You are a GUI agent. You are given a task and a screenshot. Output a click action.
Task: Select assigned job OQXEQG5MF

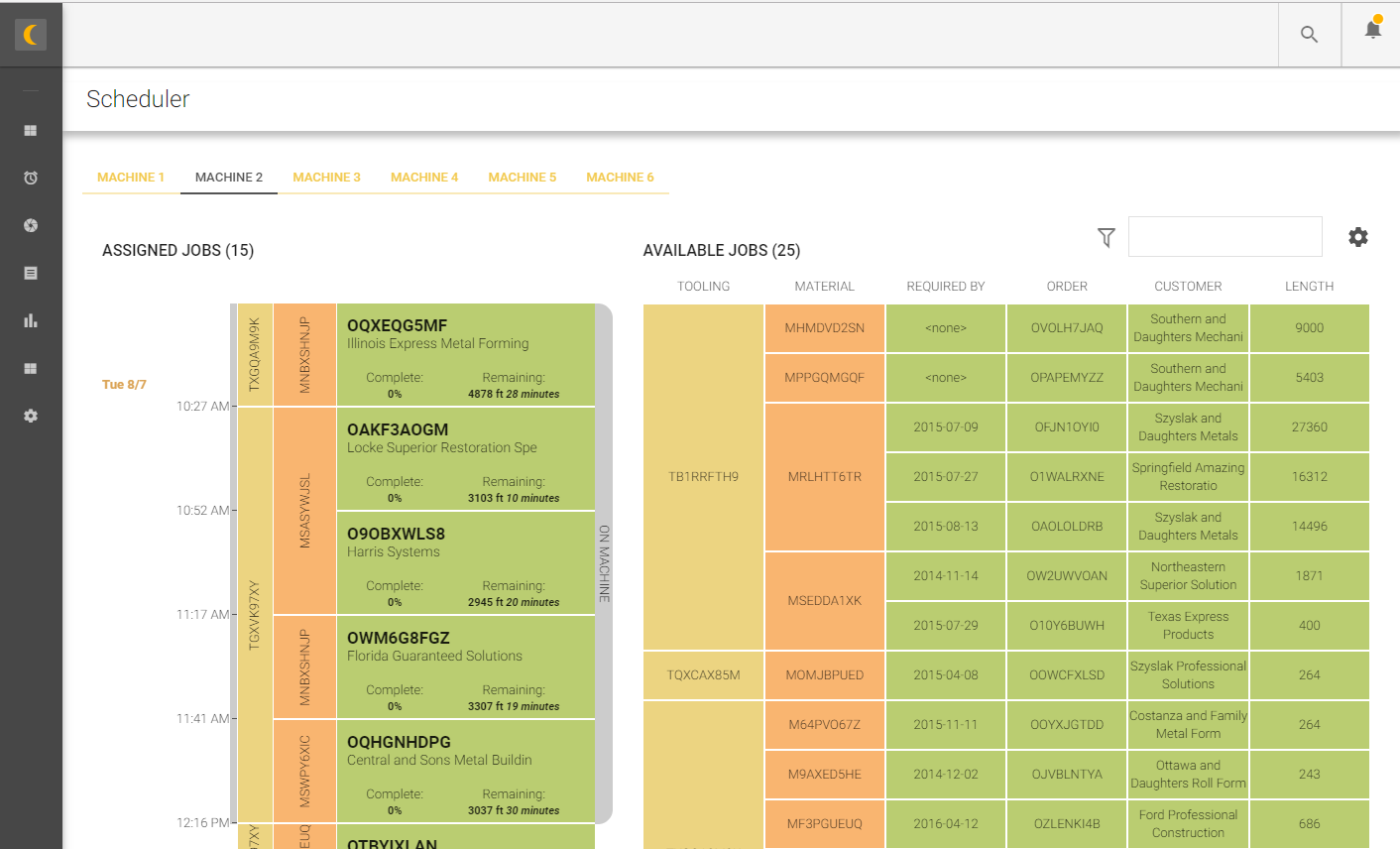pyautogui.click(x=465, y=355)
